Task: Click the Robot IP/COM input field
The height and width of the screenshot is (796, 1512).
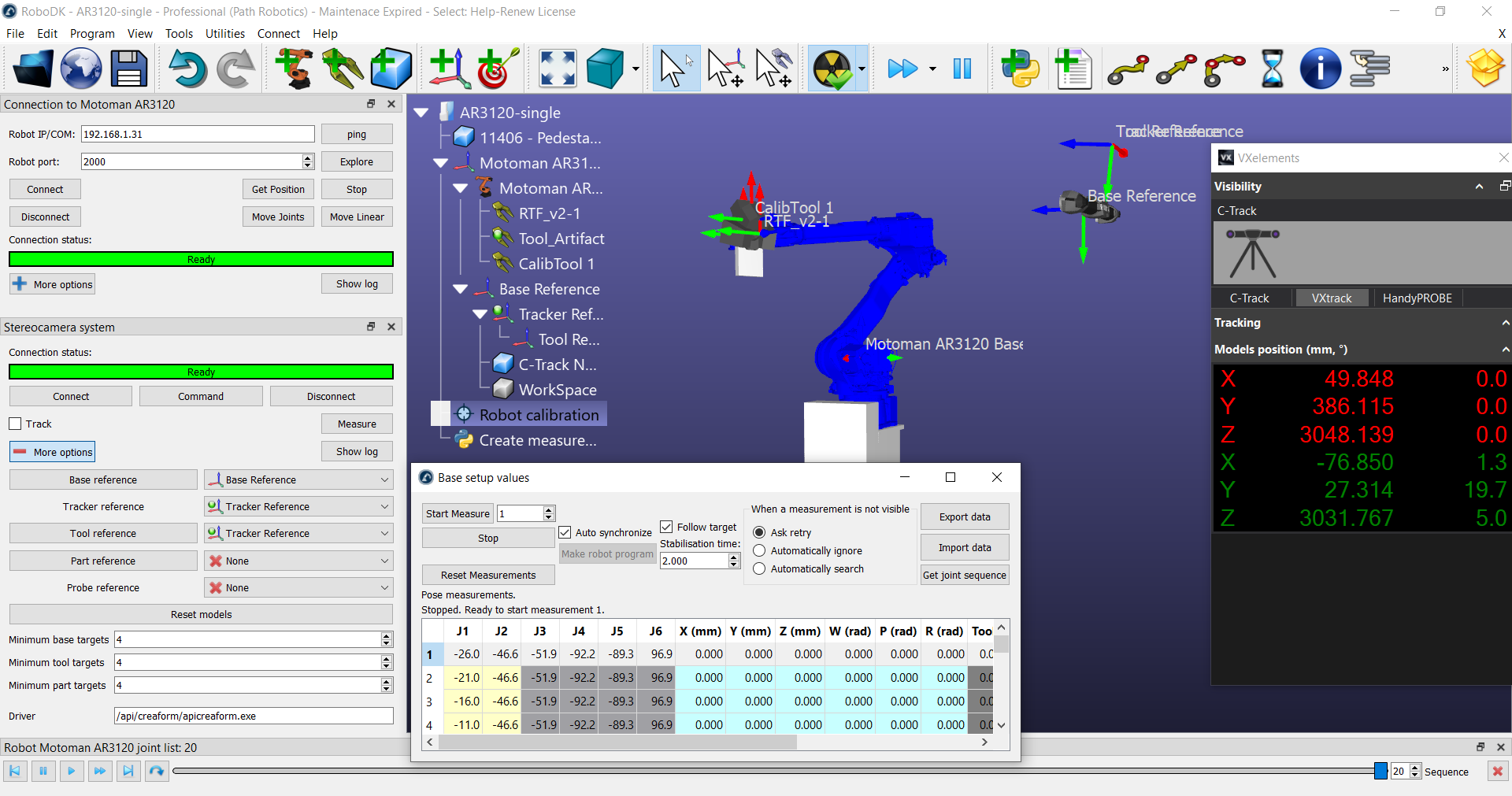Action: pyautogui.click(x=198, y=135)
